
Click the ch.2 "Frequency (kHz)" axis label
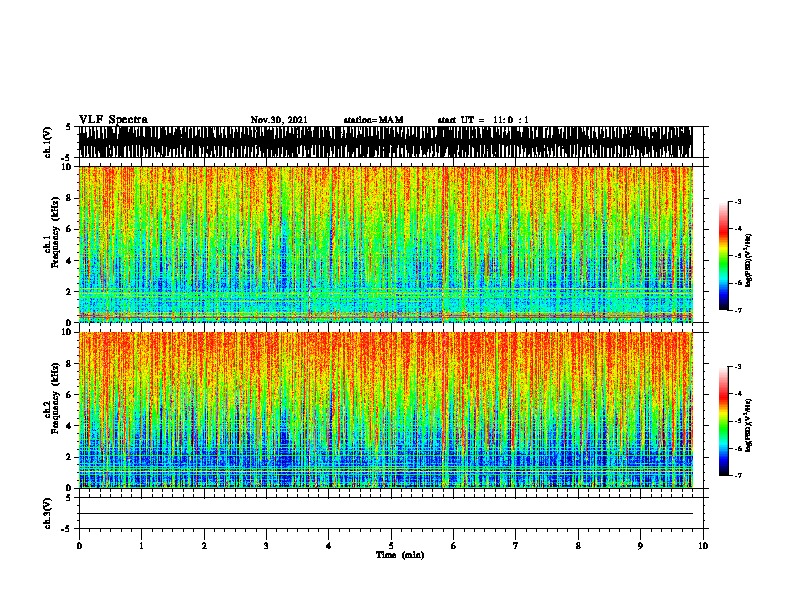click(55, 398)
